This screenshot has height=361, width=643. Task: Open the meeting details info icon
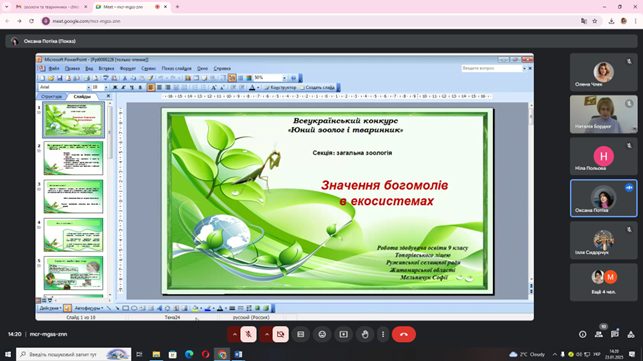582,334
